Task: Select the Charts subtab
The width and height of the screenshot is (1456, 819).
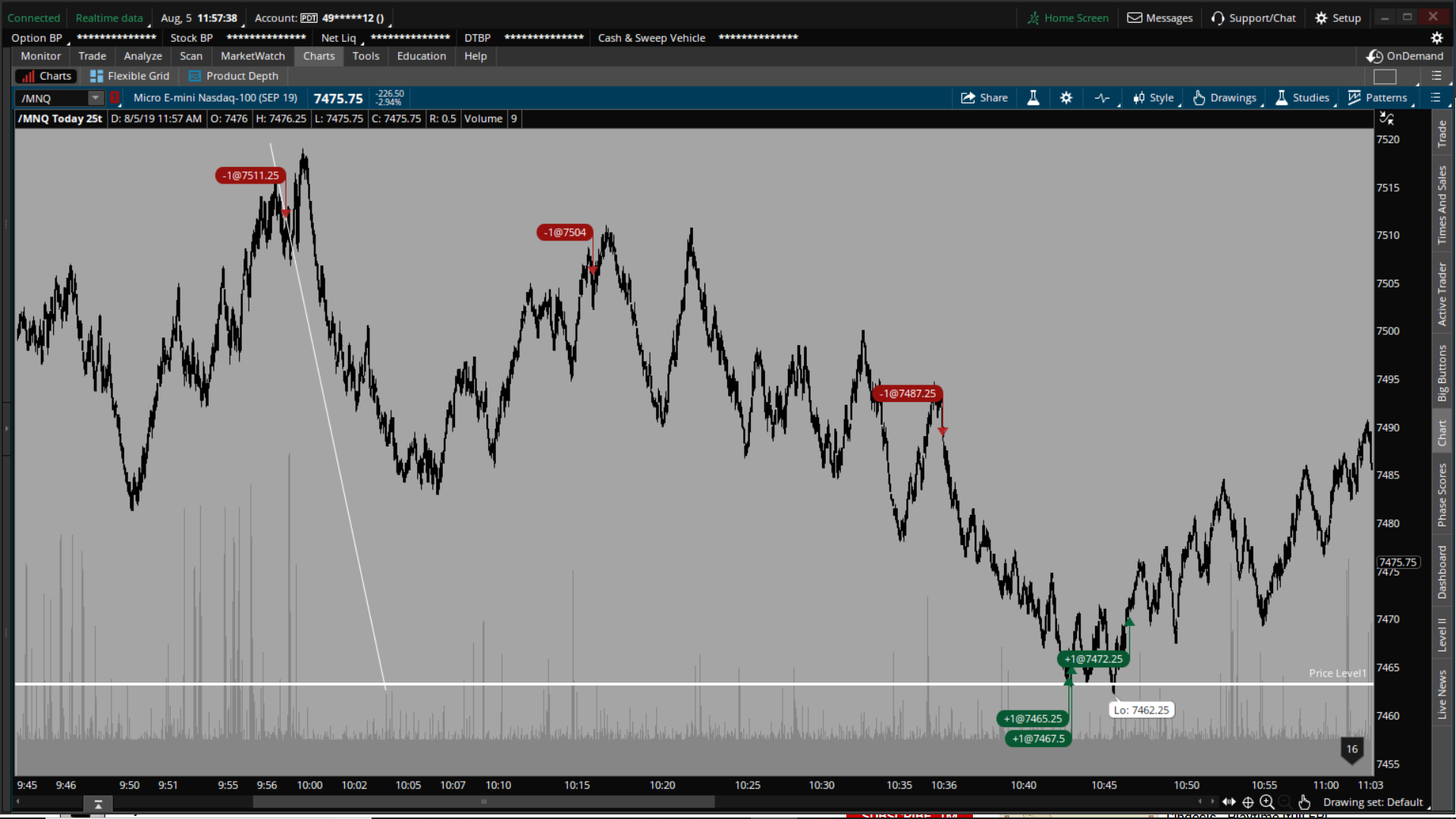Action: pos(46,76)
